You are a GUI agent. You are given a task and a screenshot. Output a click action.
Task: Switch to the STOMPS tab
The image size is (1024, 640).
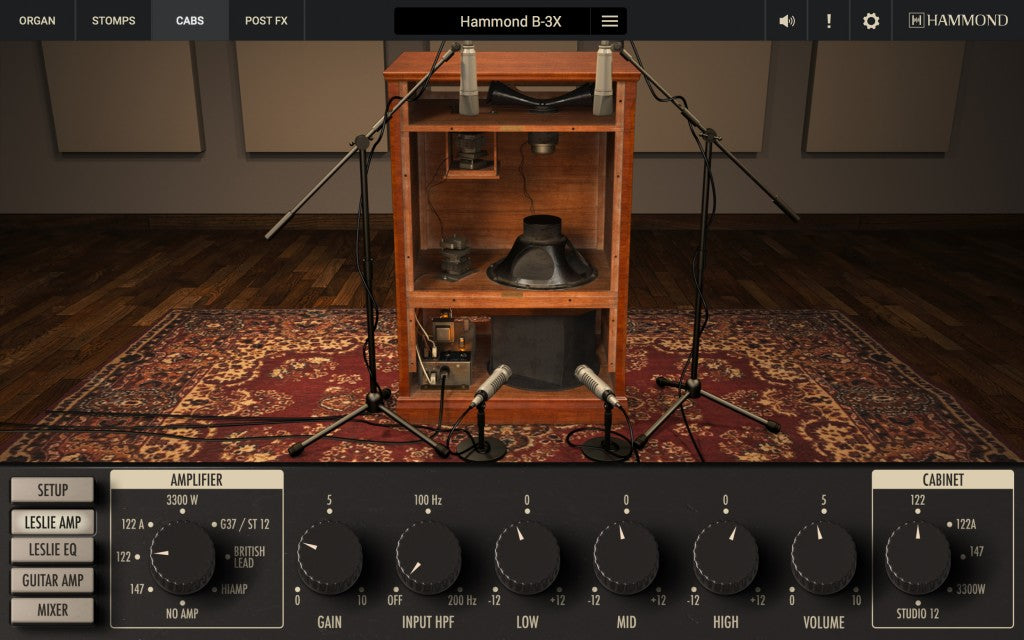pyautogui.click(x=113, y=20)
